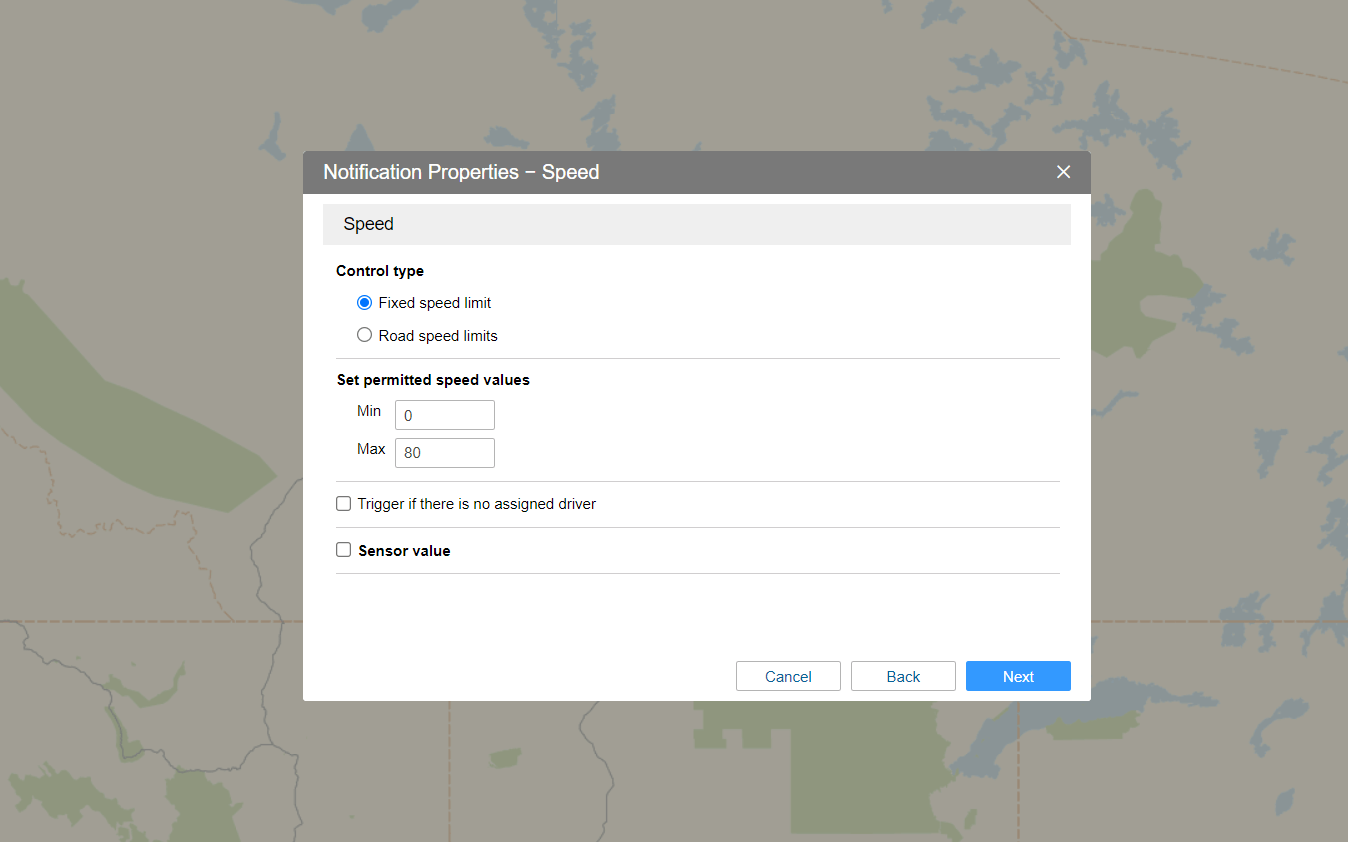
Task: Click the Speed section header bar
Action: pyautogui.click(x=696, y=224)
